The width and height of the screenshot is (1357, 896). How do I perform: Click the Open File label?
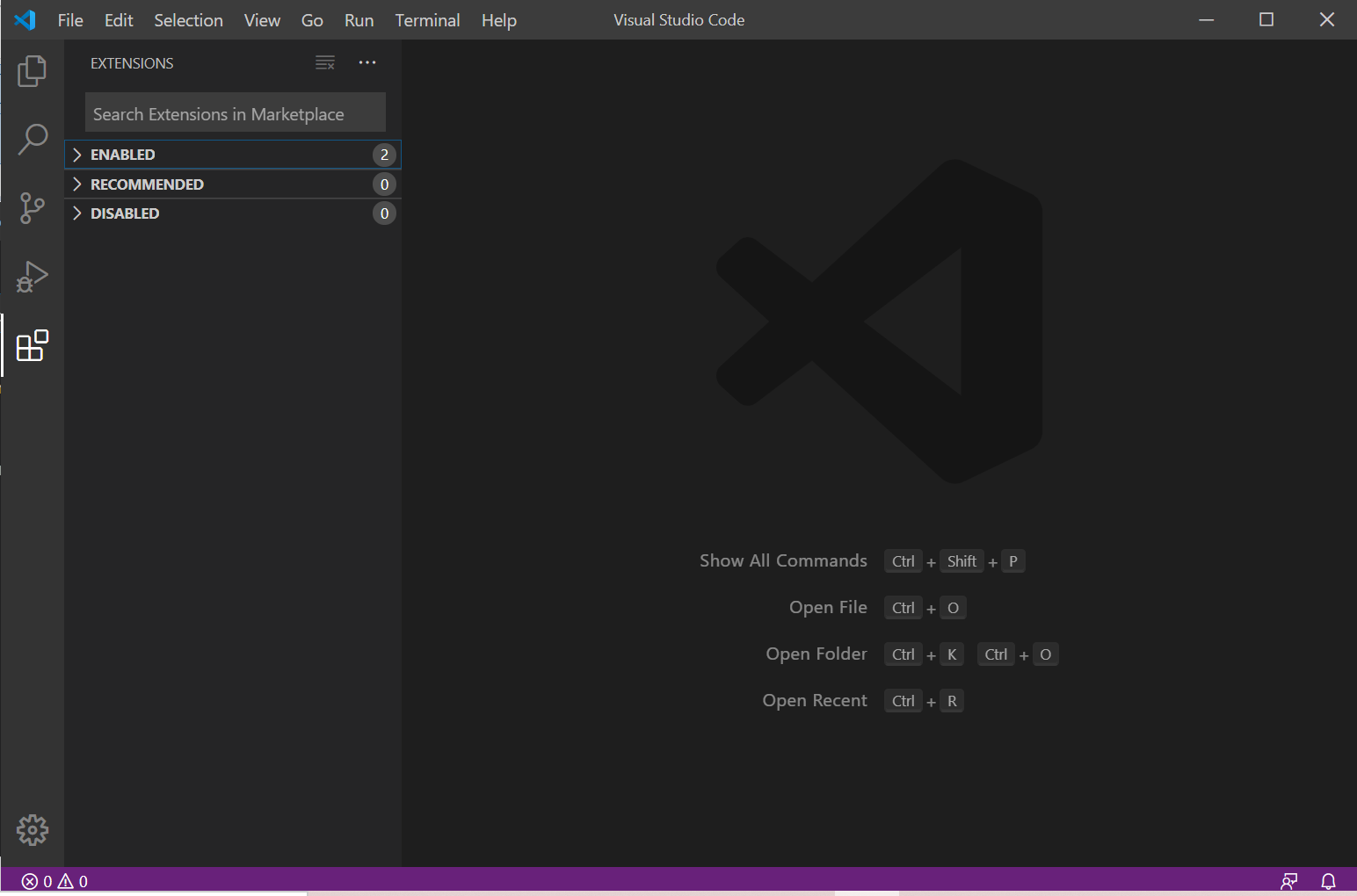(x=828, y=607)
